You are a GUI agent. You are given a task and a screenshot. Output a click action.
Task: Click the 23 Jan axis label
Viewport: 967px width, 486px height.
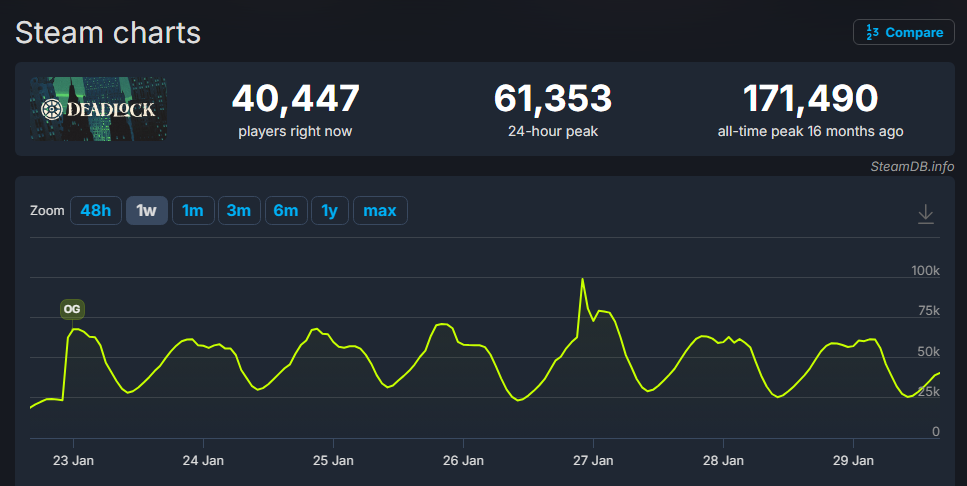click(x=73, y=461)
